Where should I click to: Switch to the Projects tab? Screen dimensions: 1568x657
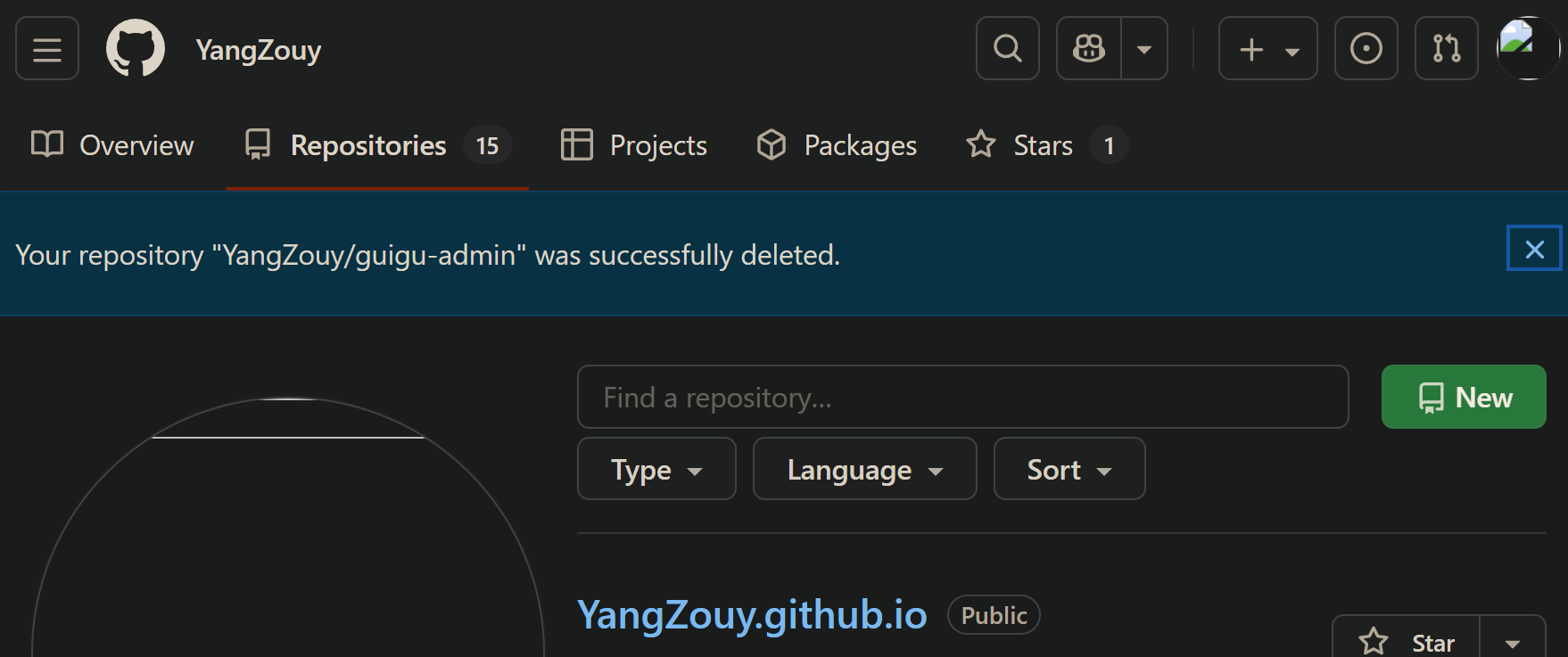(x=634, y=145)
